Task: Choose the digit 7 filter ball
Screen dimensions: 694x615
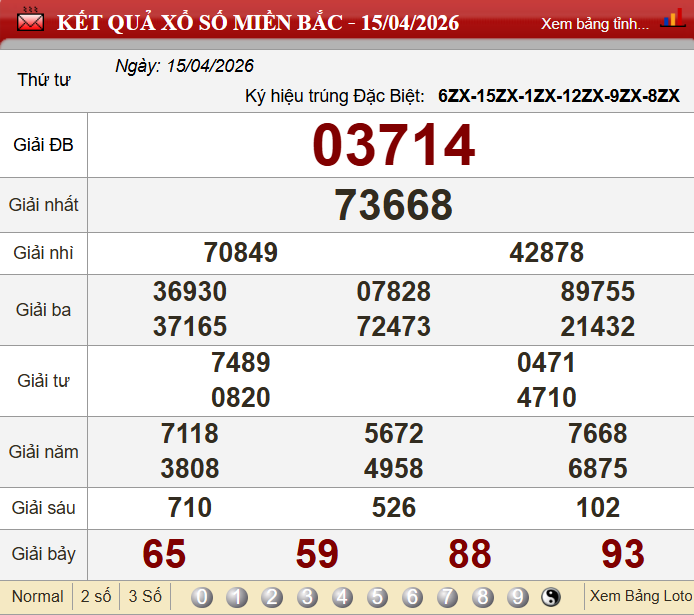Action: 447,597
